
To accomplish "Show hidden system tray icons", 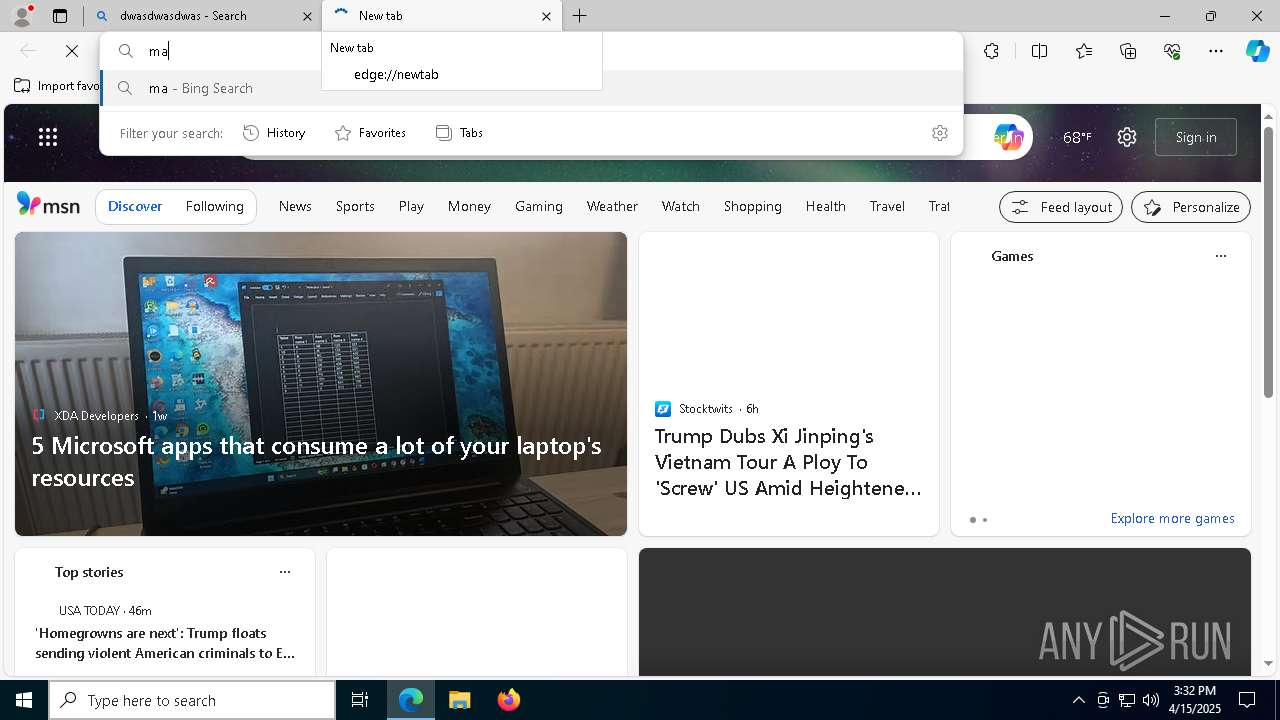I will [x=1078, y=700].
